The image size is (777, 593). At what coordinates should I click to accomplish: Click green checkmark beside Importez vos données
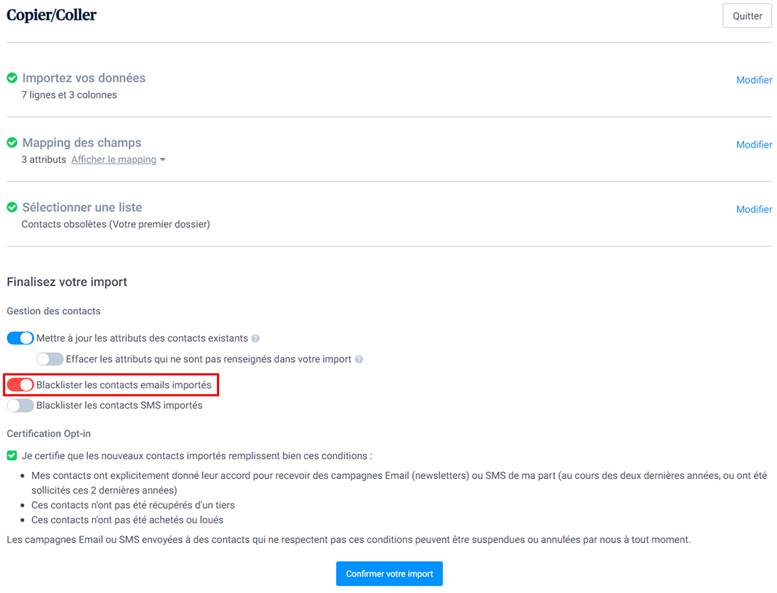[x=12, y=78]
